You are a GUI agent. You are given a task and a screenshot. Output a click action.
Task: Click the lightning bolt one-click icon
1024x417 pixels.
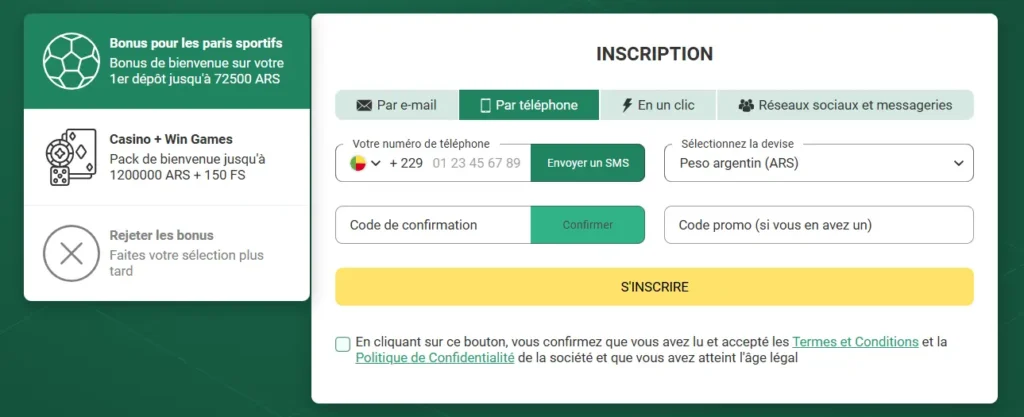pyautogui.click(x=627, y=105)
